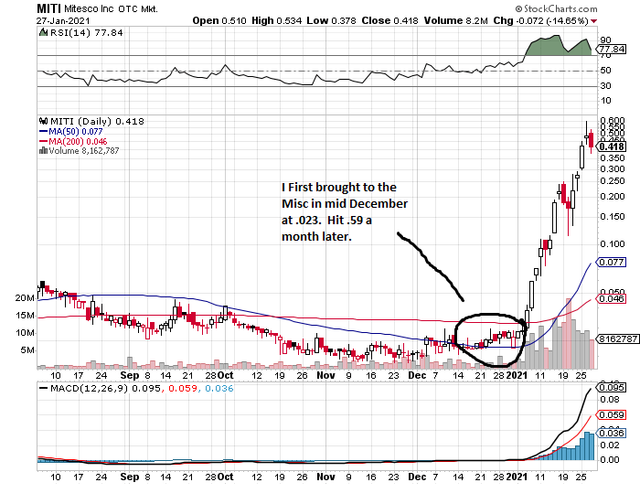Click the 0.095 MACD tag on right axis

(611, 387)
